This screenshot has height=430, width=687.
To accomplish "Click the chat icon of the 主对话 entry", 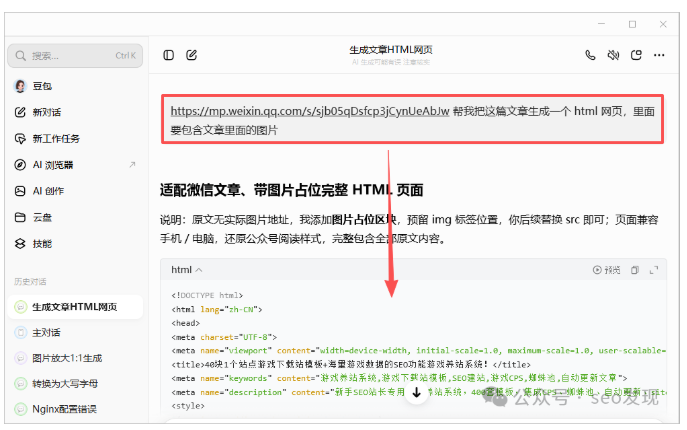I will coord(20,332).
